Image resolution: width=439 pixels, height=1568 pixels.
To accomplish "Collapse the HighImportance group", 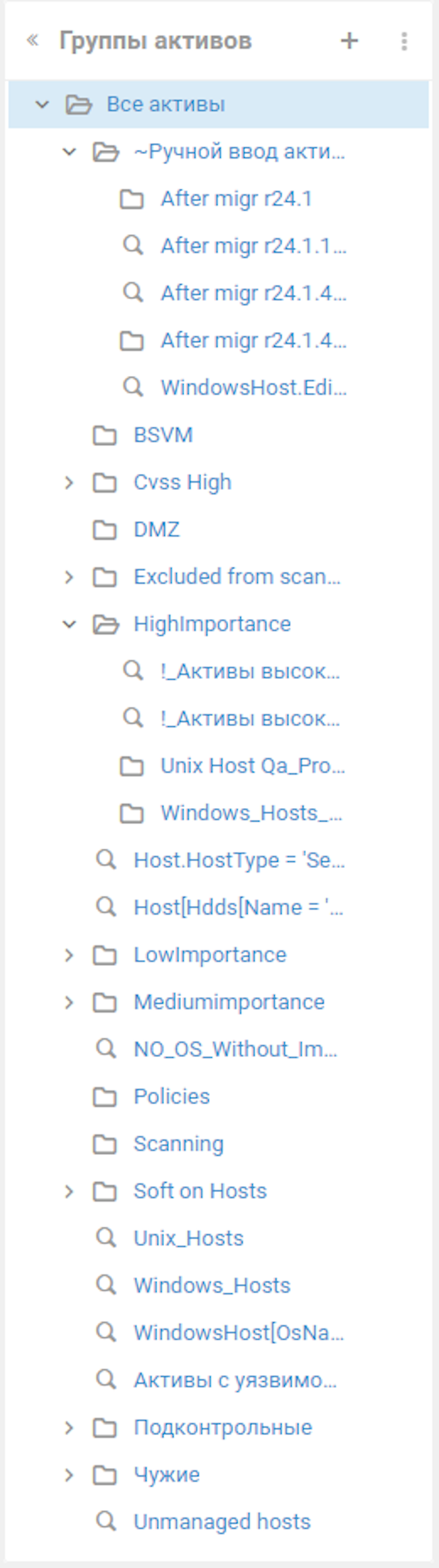I will pyautogui.click(x=69, y=624).
